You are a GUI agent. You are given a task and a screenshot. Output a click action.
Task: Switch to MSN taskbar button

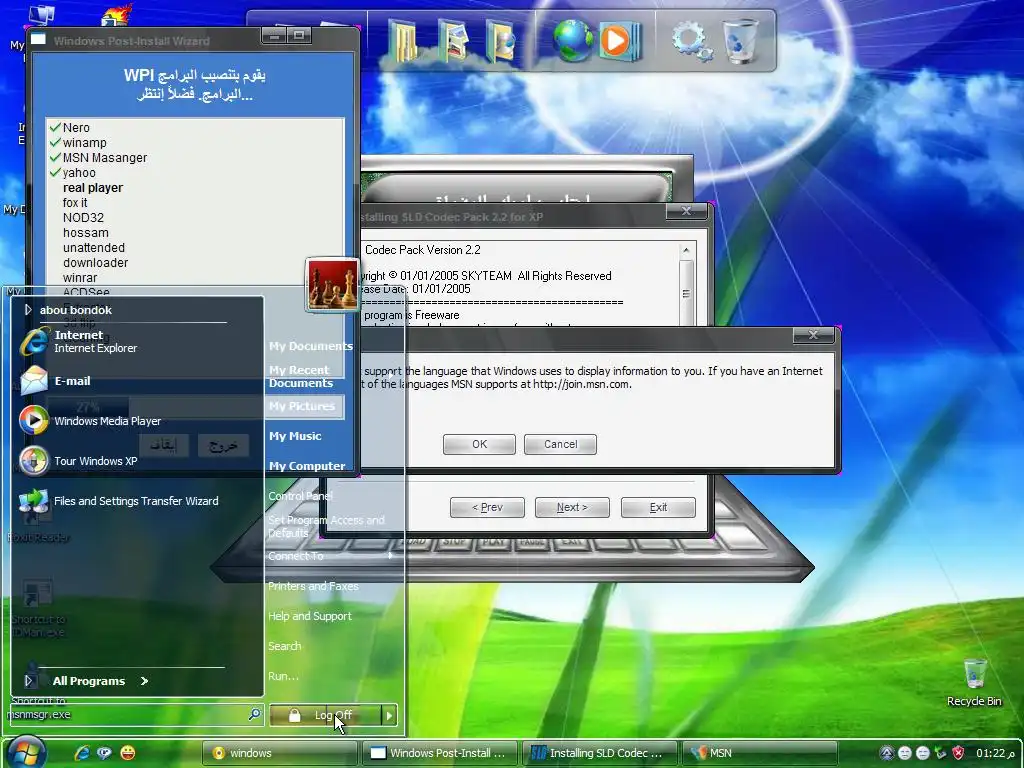[760, 753]
